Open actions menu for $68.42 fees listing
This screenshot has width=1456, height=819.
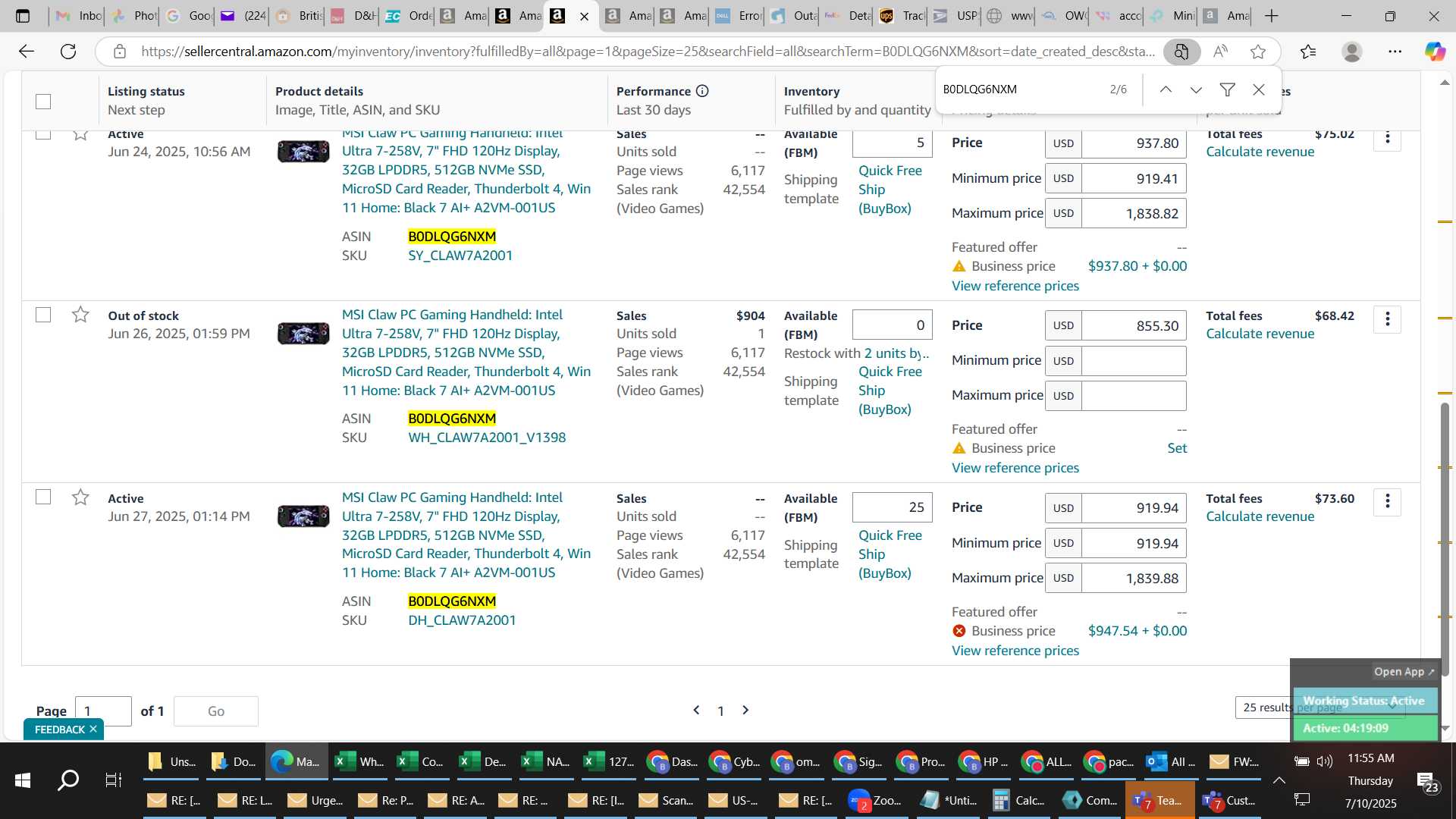pyautogui.click(x=1387, y=320)
